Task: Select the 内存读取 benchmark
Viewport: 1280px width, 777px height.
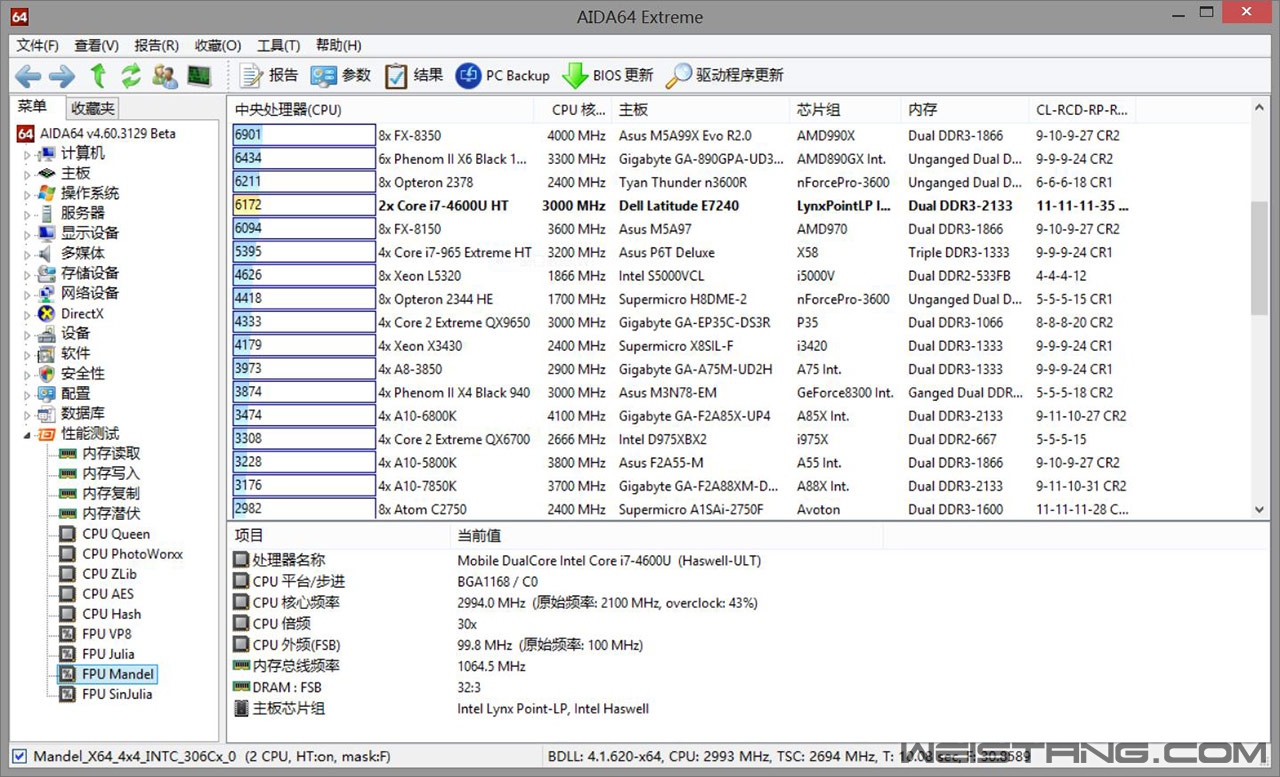Action: coord(111,453)
